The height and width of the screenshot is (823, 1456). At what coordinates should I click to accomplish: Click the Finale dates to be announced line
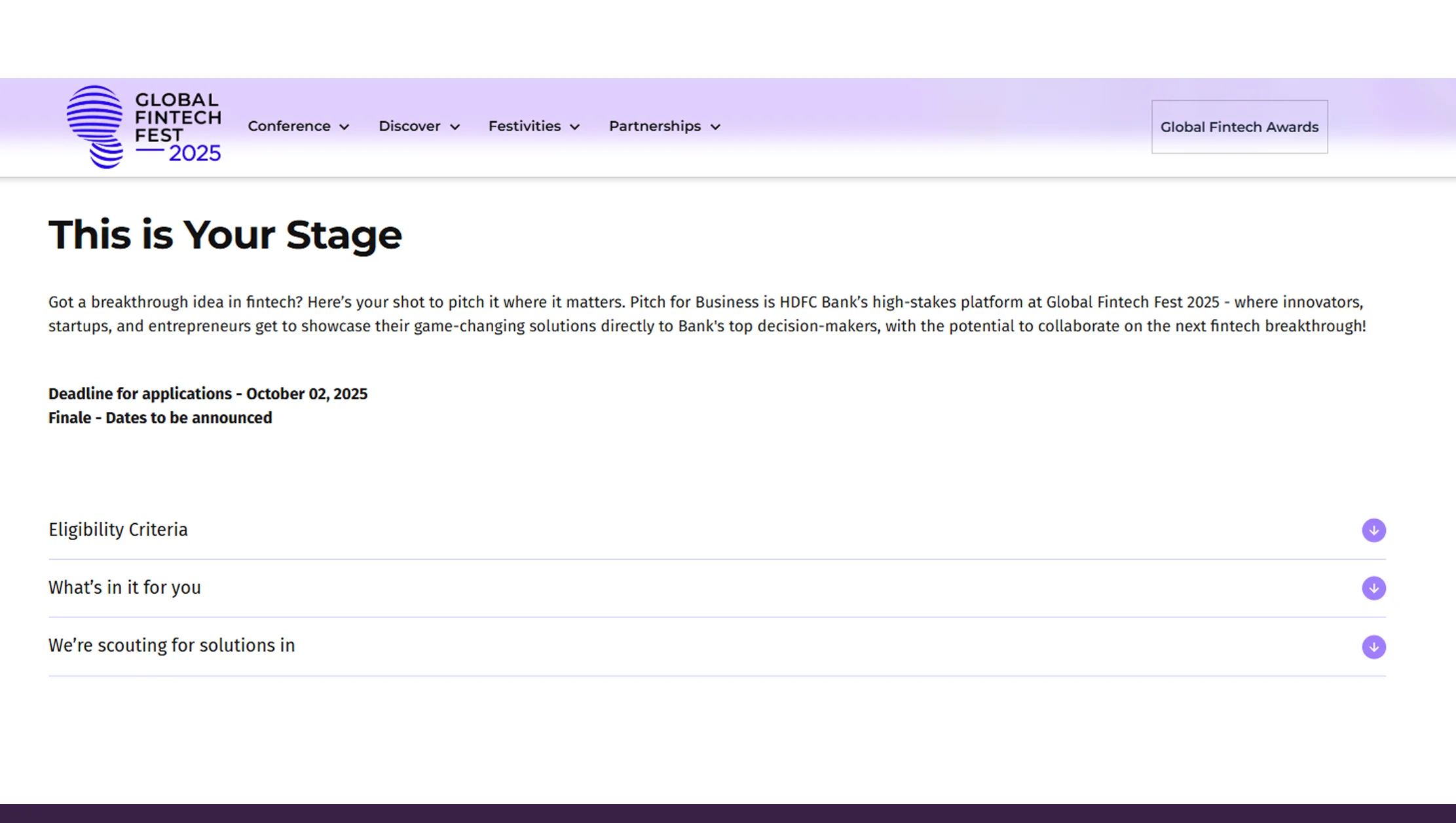(160, 418)
